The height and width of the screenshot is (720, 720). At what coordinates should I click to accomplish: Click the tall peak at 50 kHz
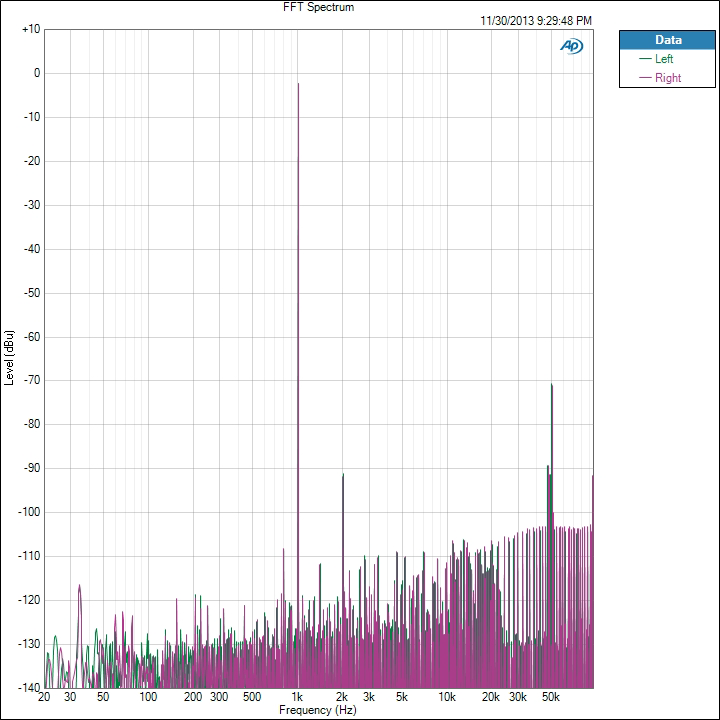pyautogui.click(x=551, y=385)
